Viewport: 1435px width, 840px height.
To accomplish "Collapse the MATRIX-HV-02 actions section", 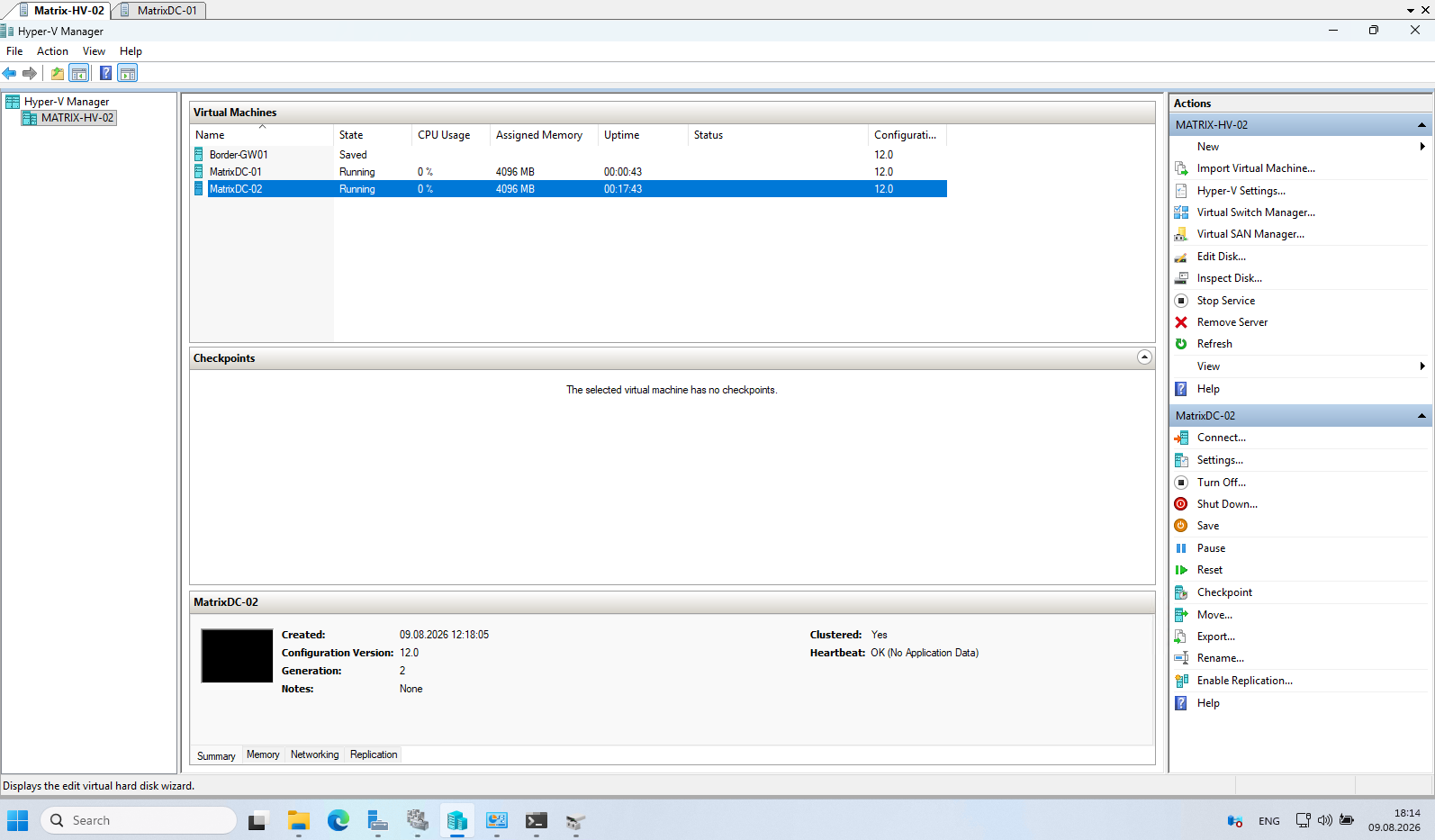I will coord(1421,125).
